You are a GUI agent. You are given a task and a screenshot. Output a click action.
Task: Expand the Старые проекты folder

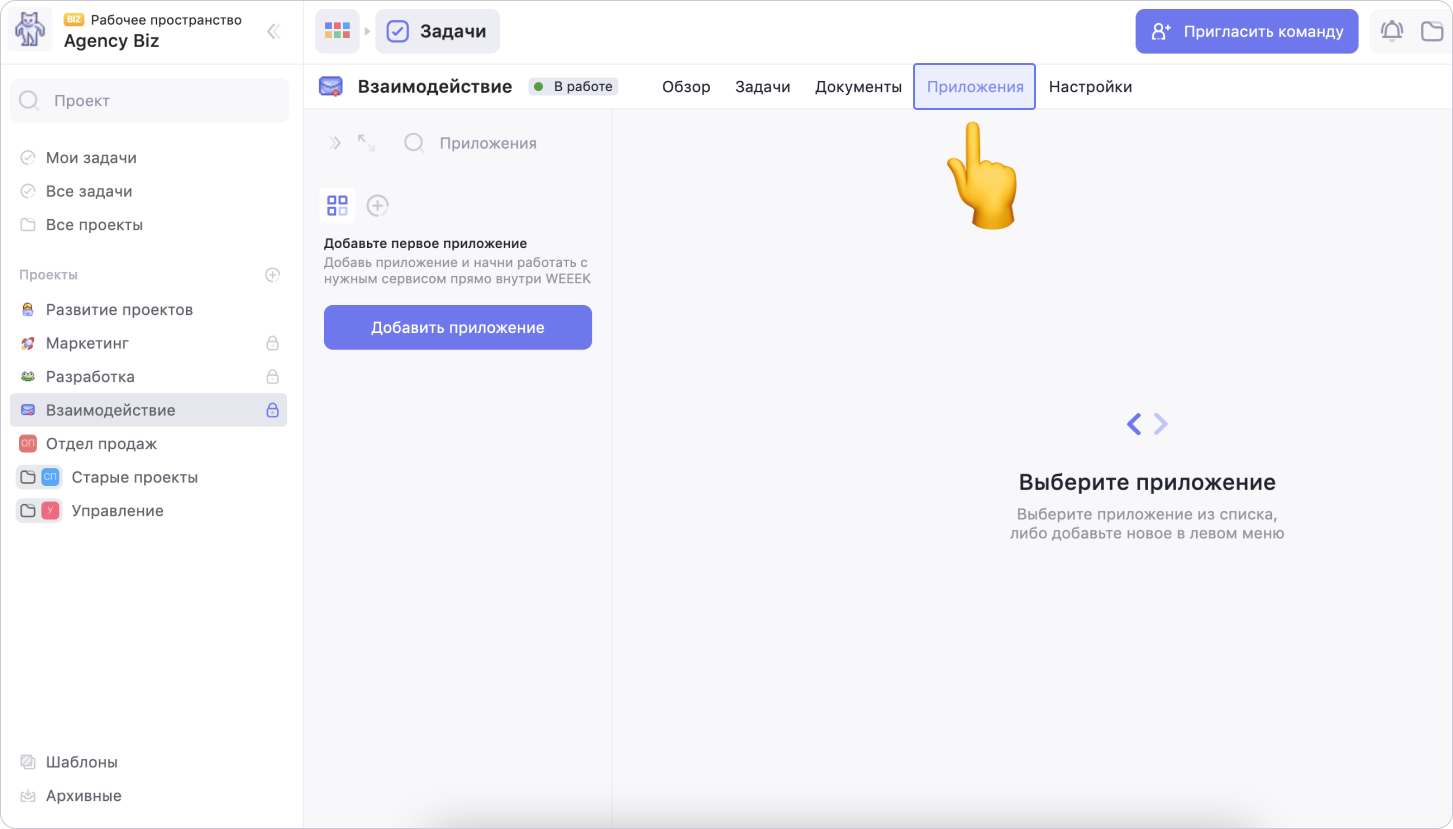coord(28,478)
